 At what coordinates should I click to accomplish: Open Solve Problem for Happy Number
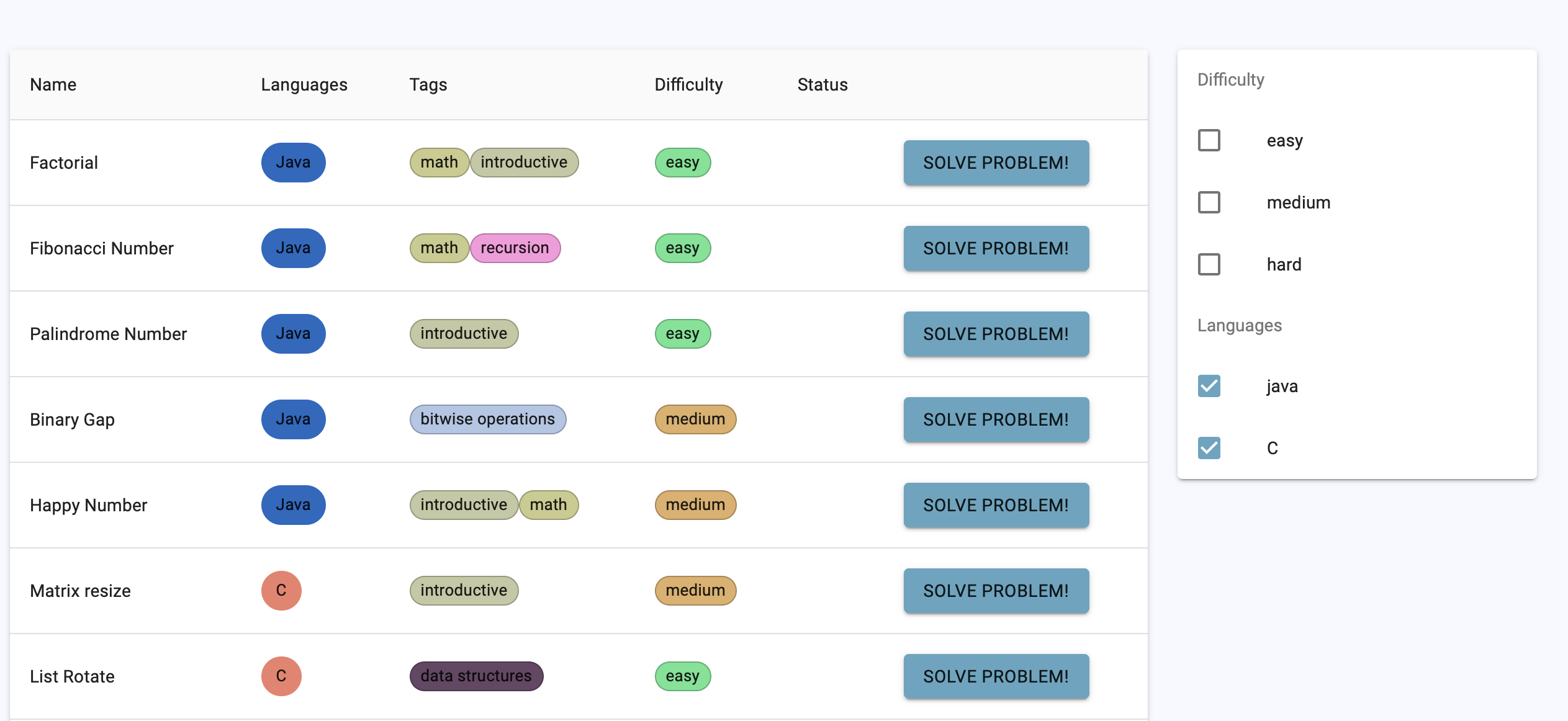996,505
